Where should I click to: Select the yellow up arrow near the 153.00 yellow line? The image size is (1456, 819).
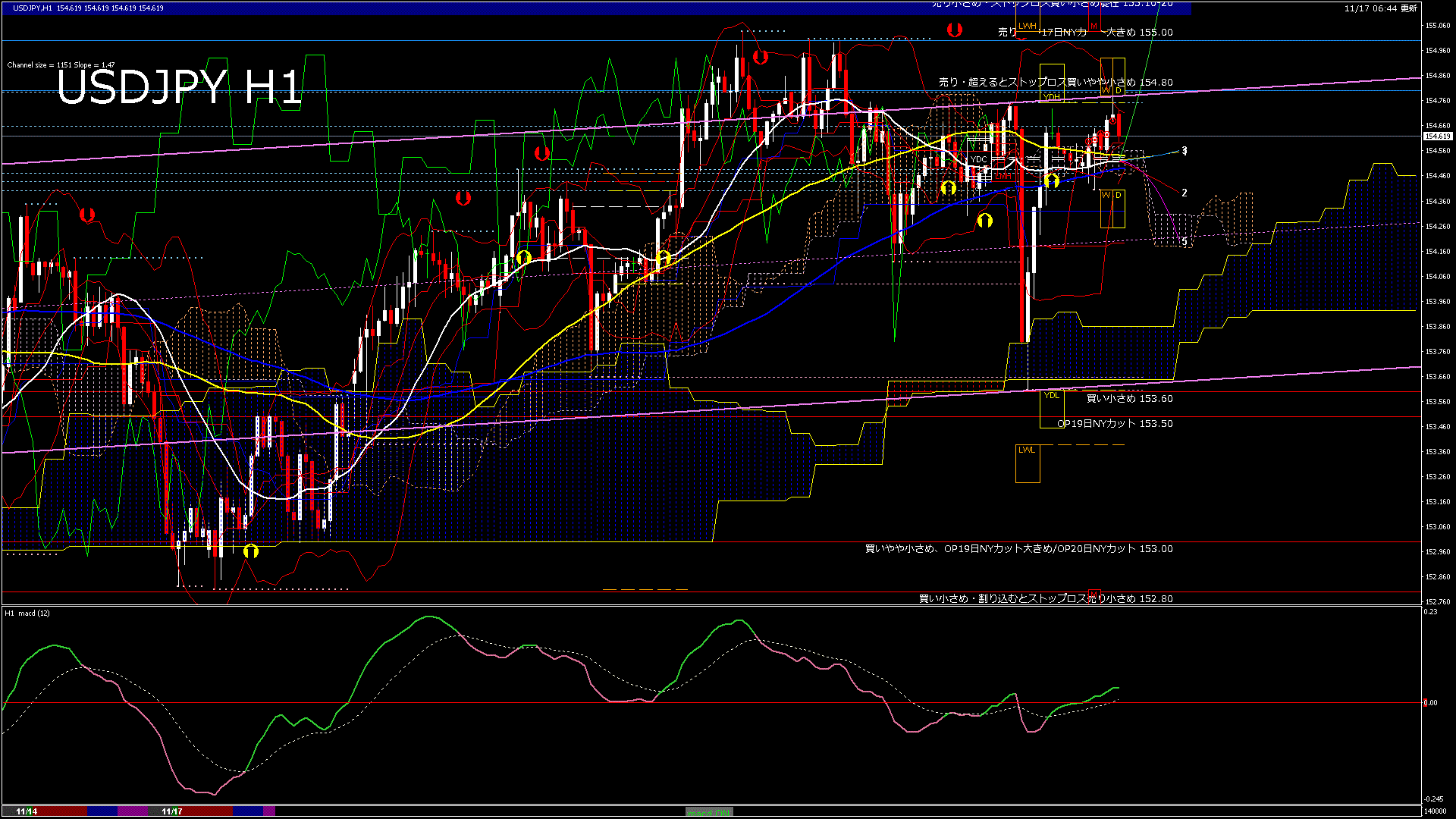252,552
